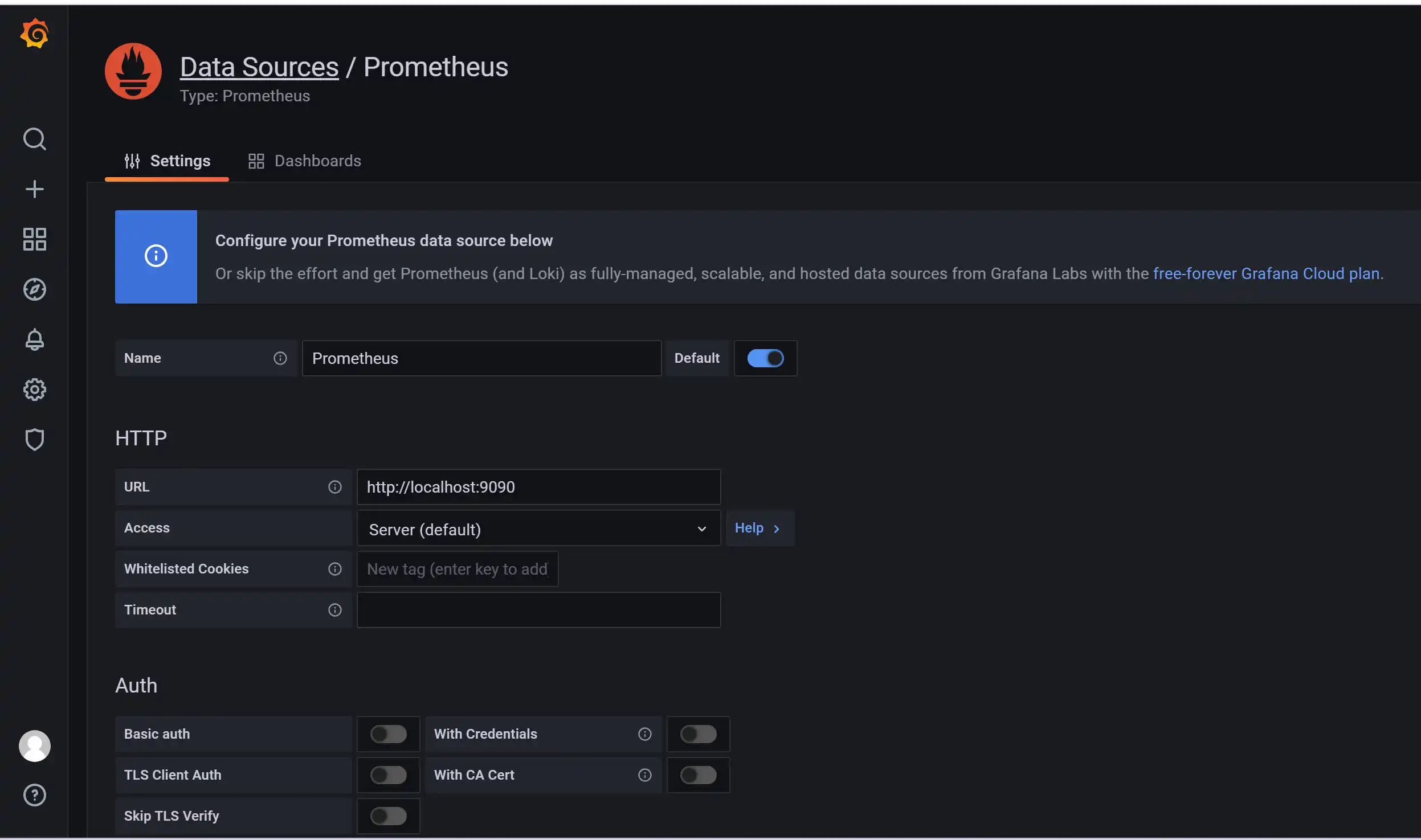Open the Access Server (default) dropdown
Viewport: 1421px width, 840px height.
point(538,528)
